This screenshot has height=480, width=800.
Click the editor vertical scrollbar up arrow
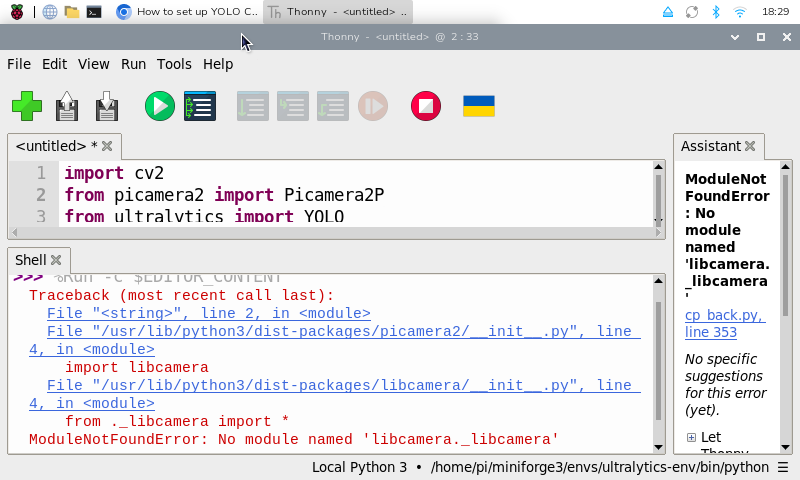658,167
